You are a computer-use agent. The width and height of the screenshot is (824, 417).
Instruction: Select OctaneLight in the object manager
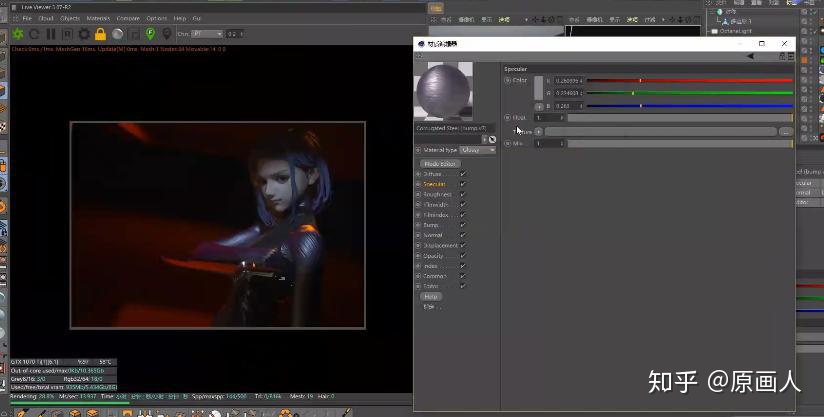tap(735, 32)
